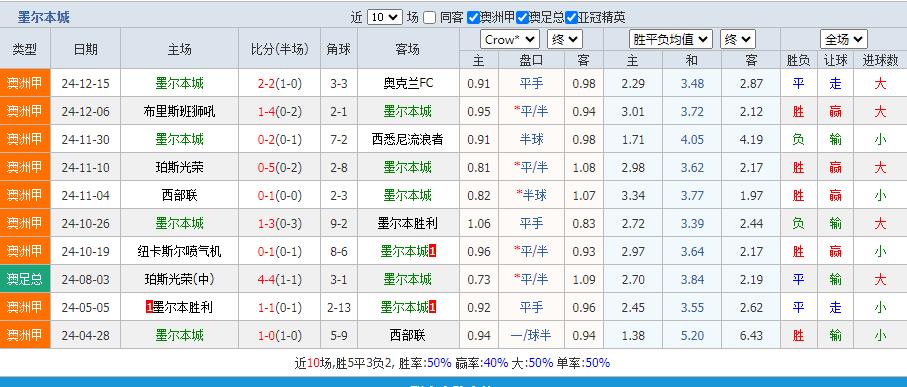The width and height of the screenshot is (907, 387).
Task: Click the 角球 column header
Action: [x=339, y=49]
